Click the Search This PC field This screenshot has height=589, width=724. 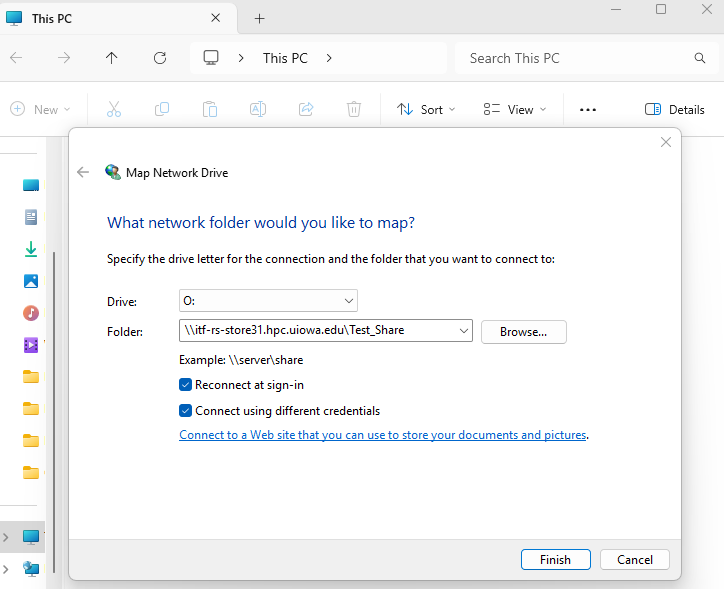tap(580, 58)
